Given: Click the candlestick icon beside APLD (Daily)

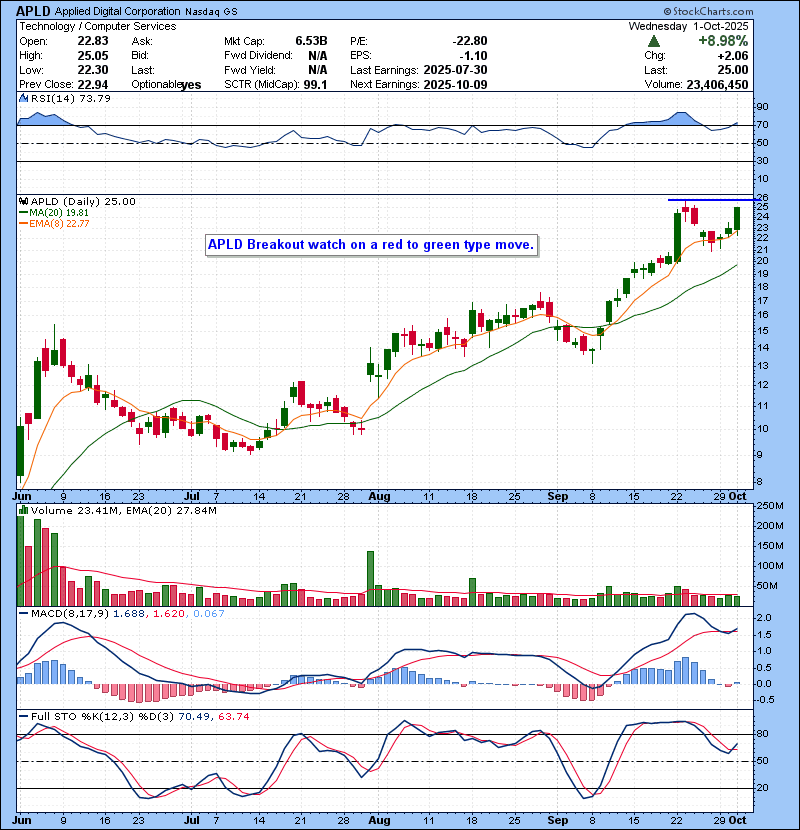Looking at the screenshot, I should point(23,201).
